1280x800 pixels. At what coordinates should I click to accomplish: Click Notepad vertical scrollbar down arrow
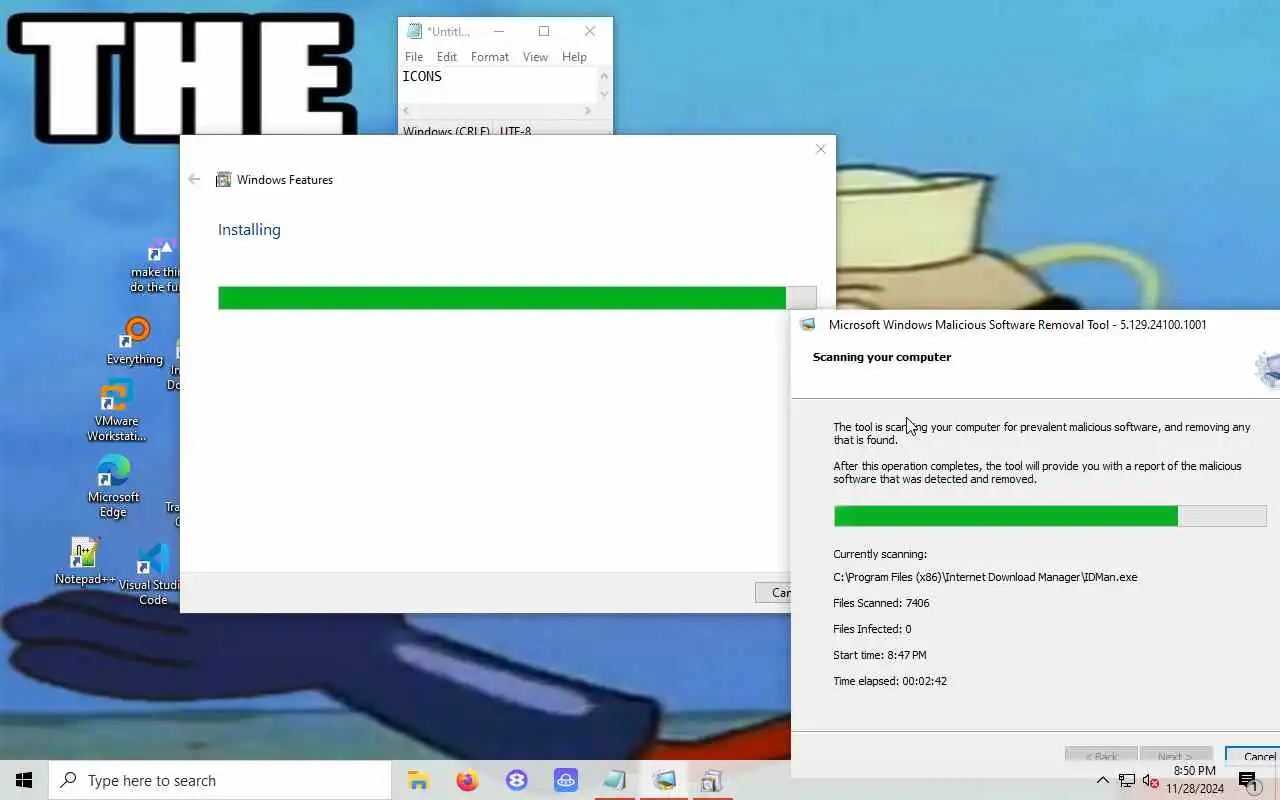click(x=604, y=95)
